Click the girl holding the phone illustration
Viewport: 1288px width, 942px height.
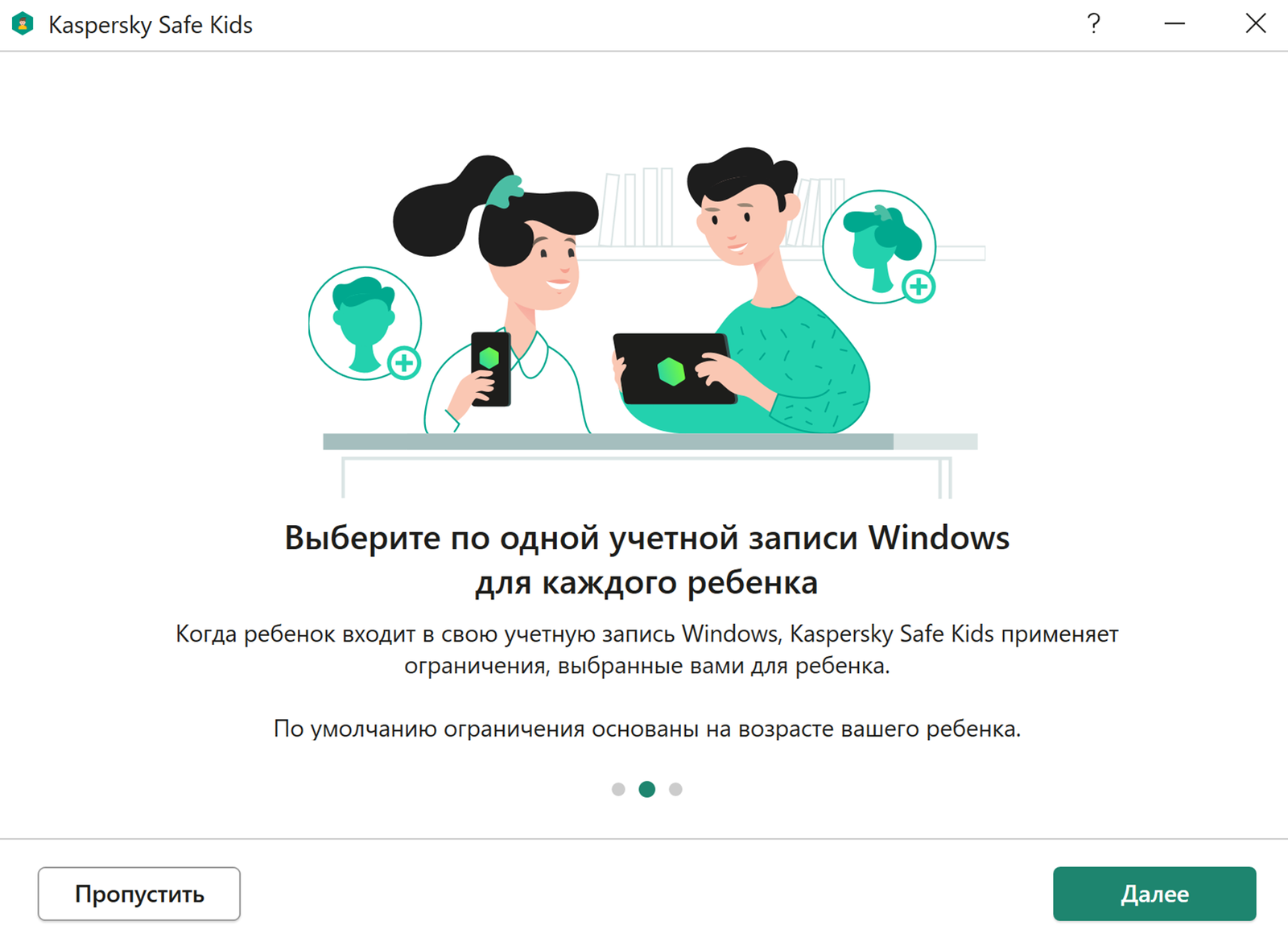point(499,294)
